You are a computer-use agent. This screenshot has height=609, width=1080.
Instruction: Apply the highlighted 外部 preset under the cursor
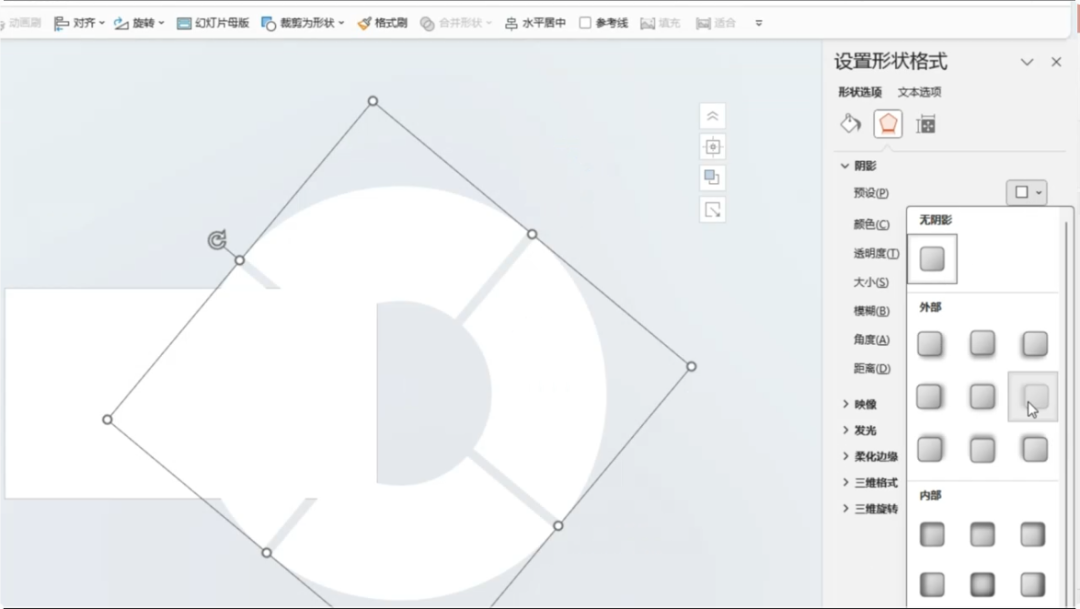[x=1032, y=397]
